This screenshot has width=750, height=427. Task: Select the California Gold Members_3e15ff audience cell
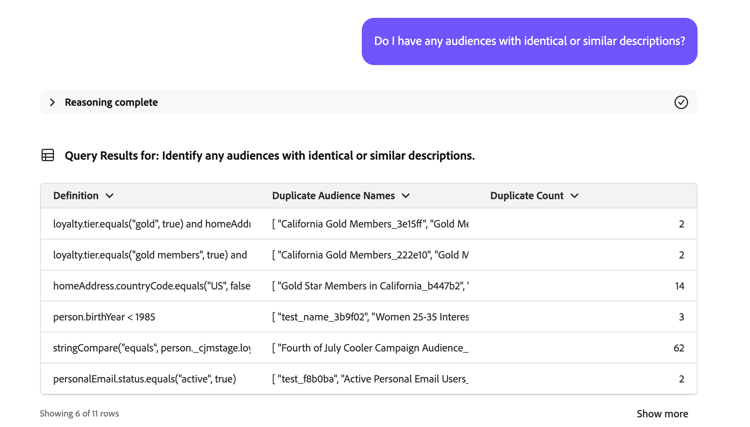pos(370,224)
